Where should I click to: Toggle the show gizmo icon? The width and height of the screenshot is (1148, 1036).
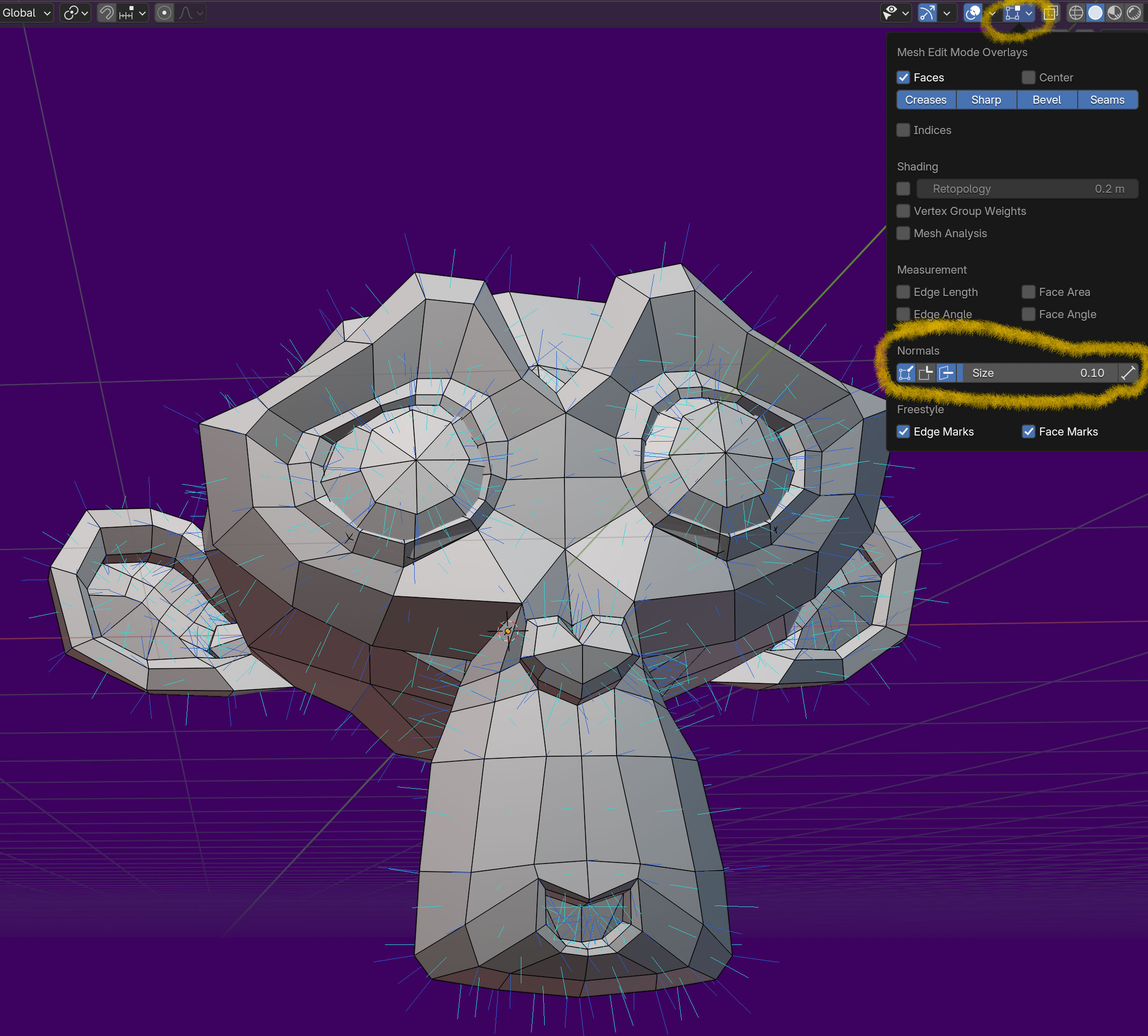(x=927, y=13)
